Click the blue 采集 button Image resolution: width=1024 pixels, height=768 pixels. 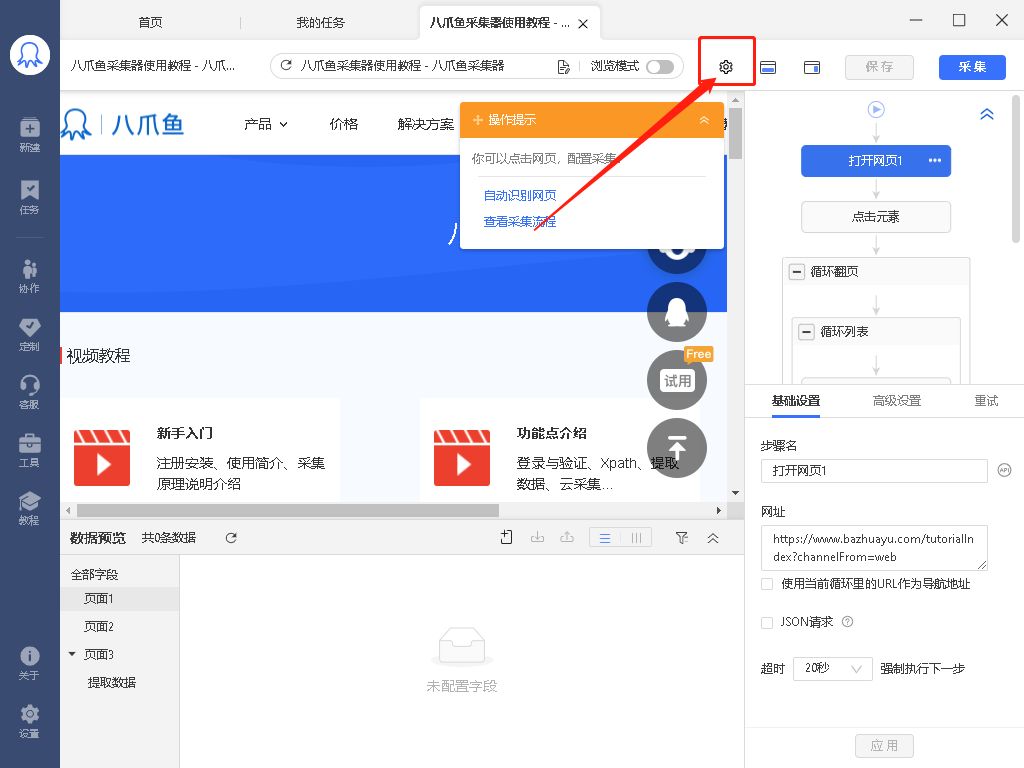pyautogui.click(x=972, y=67)
